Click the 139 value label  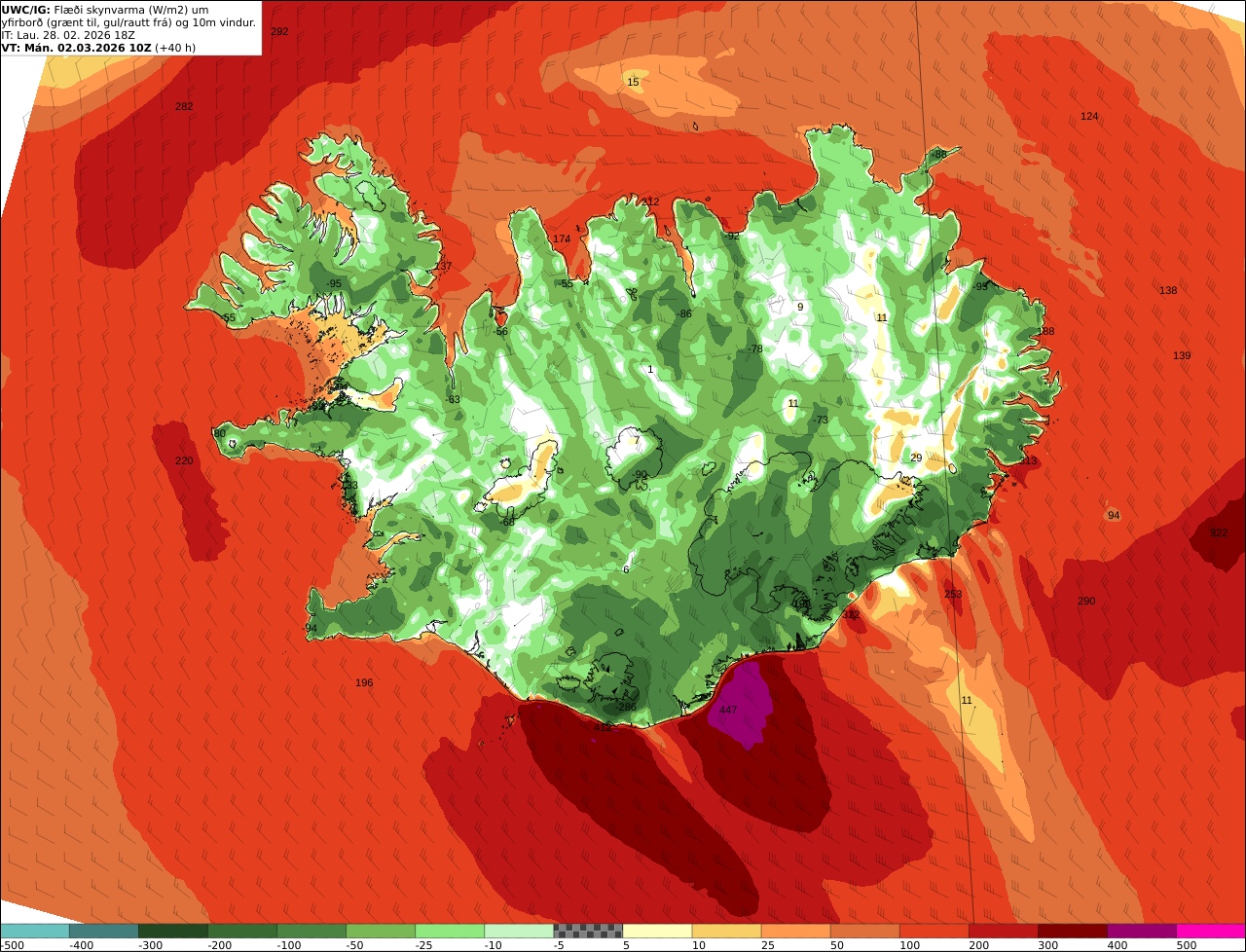(x=1182, y=356)
